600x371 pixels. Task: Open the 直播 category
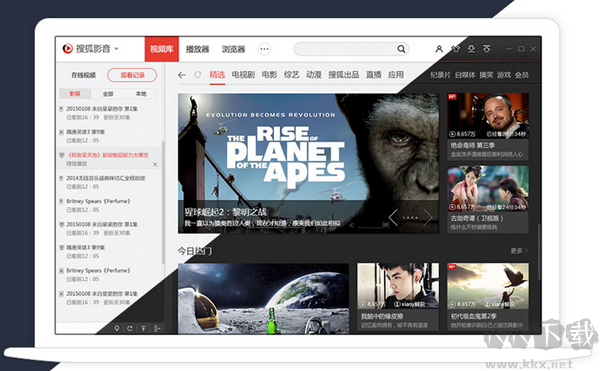tap(373, 75)
